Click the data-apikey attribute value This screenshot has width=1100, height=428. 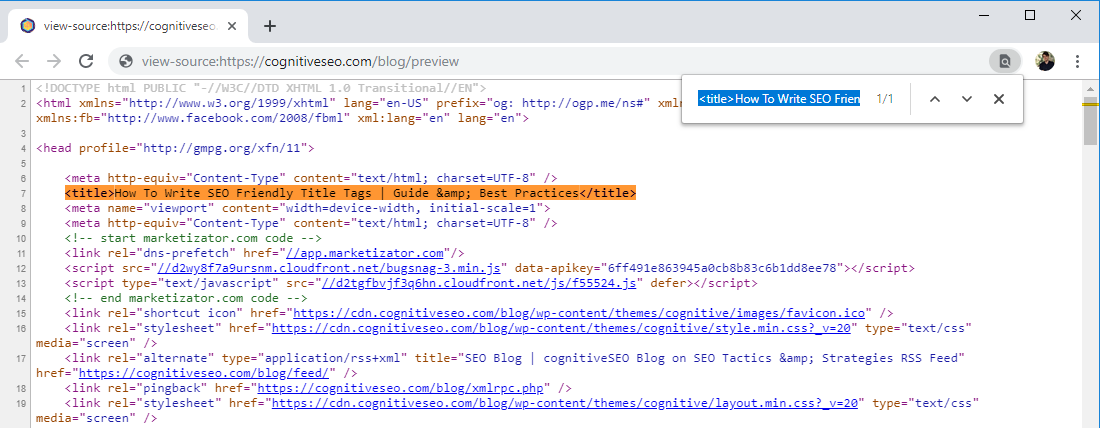click(x=722, y=268)
